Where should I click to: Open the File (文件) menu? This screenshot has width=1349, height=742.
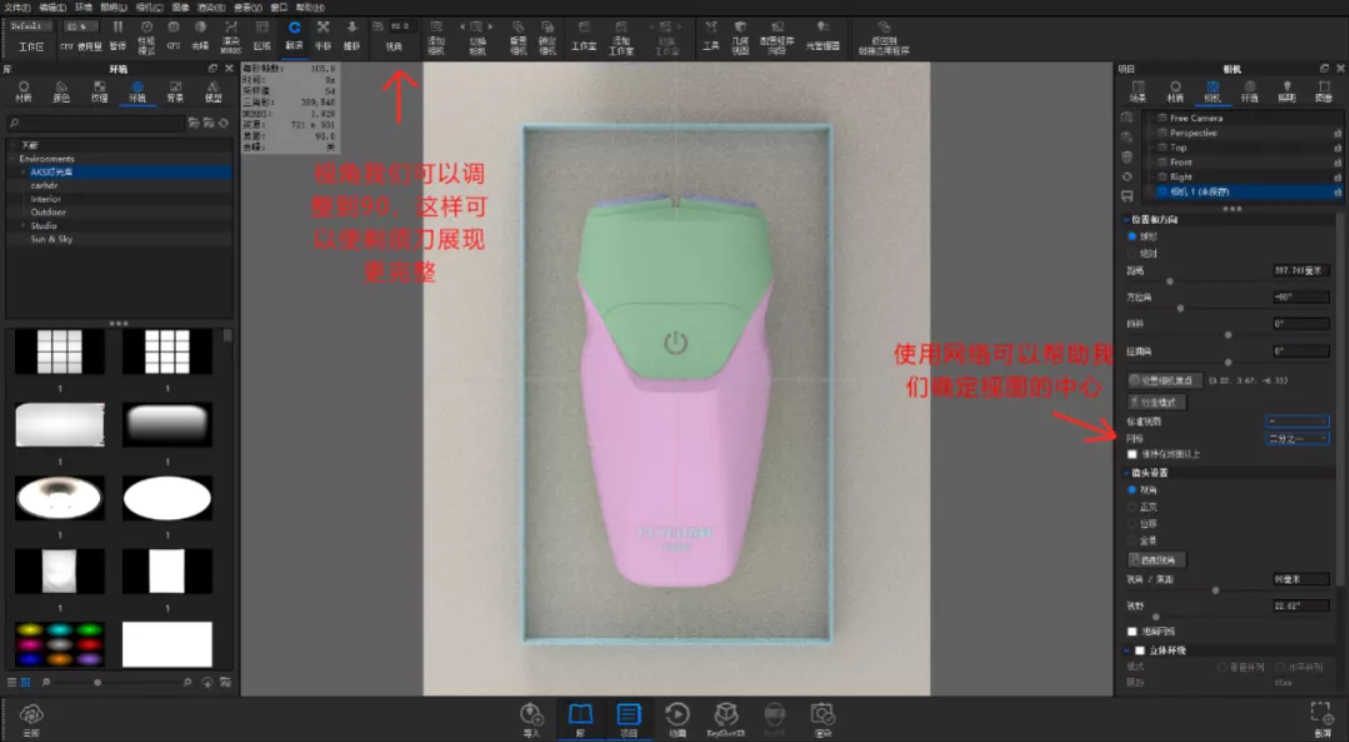point(18,7)
